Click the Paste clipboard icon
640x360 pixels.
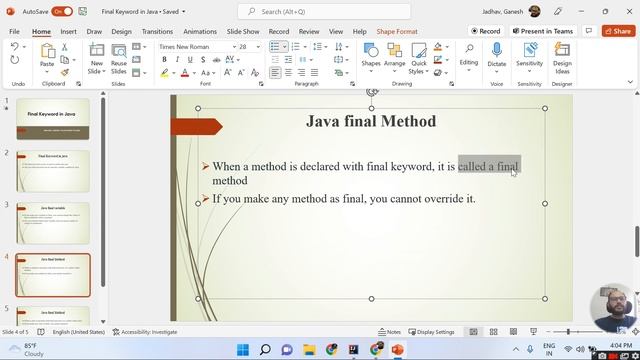[47, 51]
